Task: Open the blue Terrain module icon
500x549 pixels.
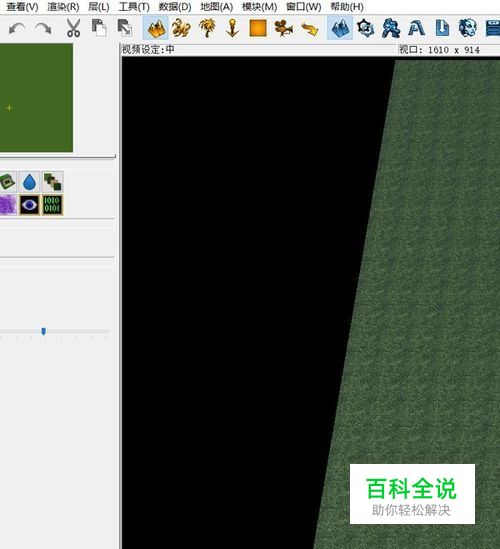Action: [340, 28]
